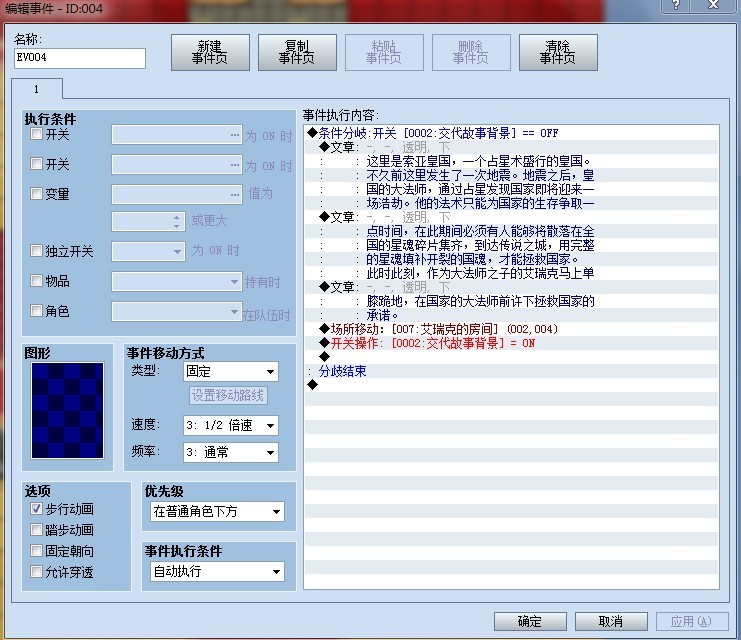
Task: Uncheck the 步行动画 option
Action: [x=36, y=509]
